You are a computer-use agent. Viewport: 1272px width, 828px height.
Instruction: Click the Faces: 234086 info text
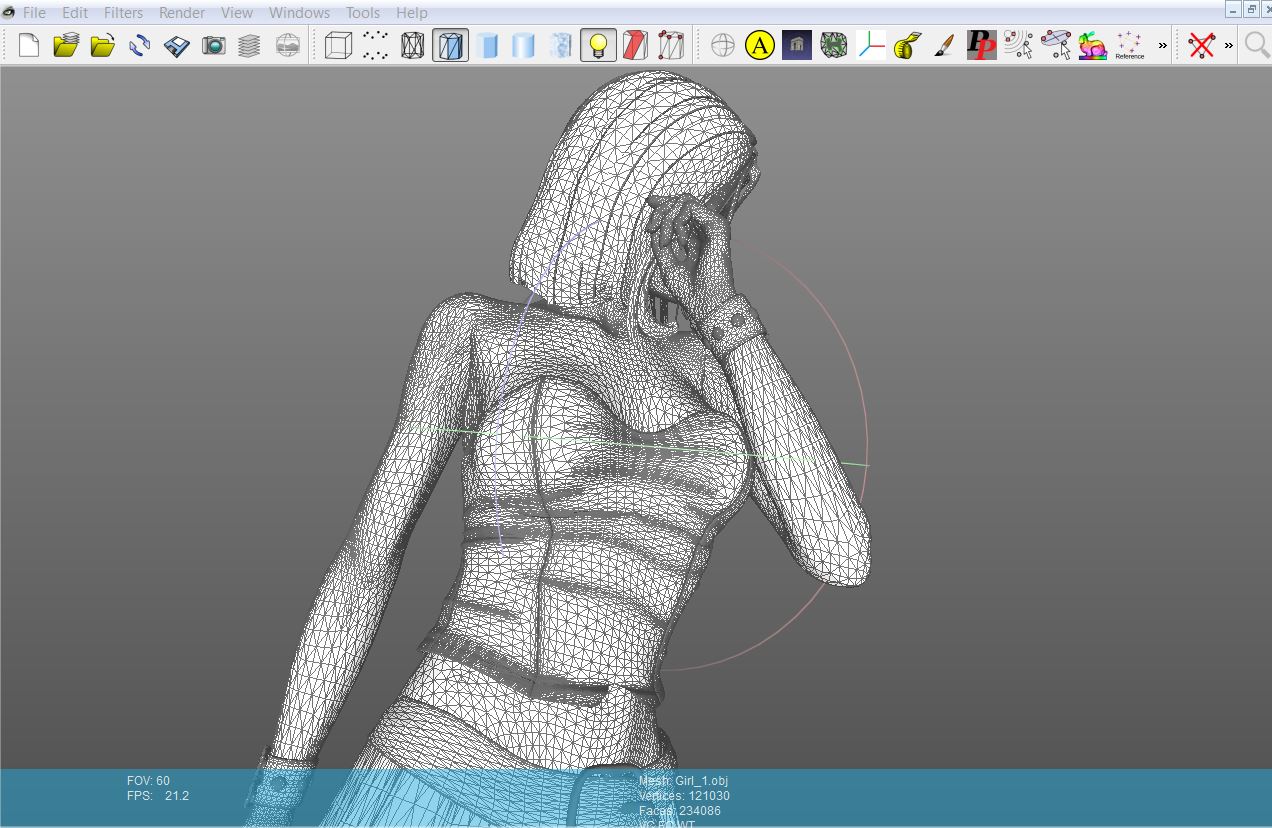pos(680,811)
